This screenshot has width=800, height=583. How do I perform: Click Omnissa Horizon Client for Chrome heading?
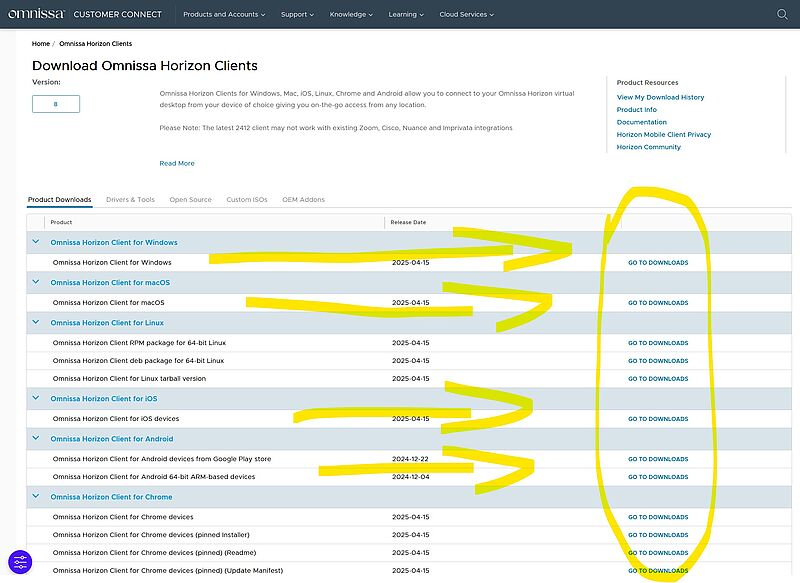pos(111,497)
